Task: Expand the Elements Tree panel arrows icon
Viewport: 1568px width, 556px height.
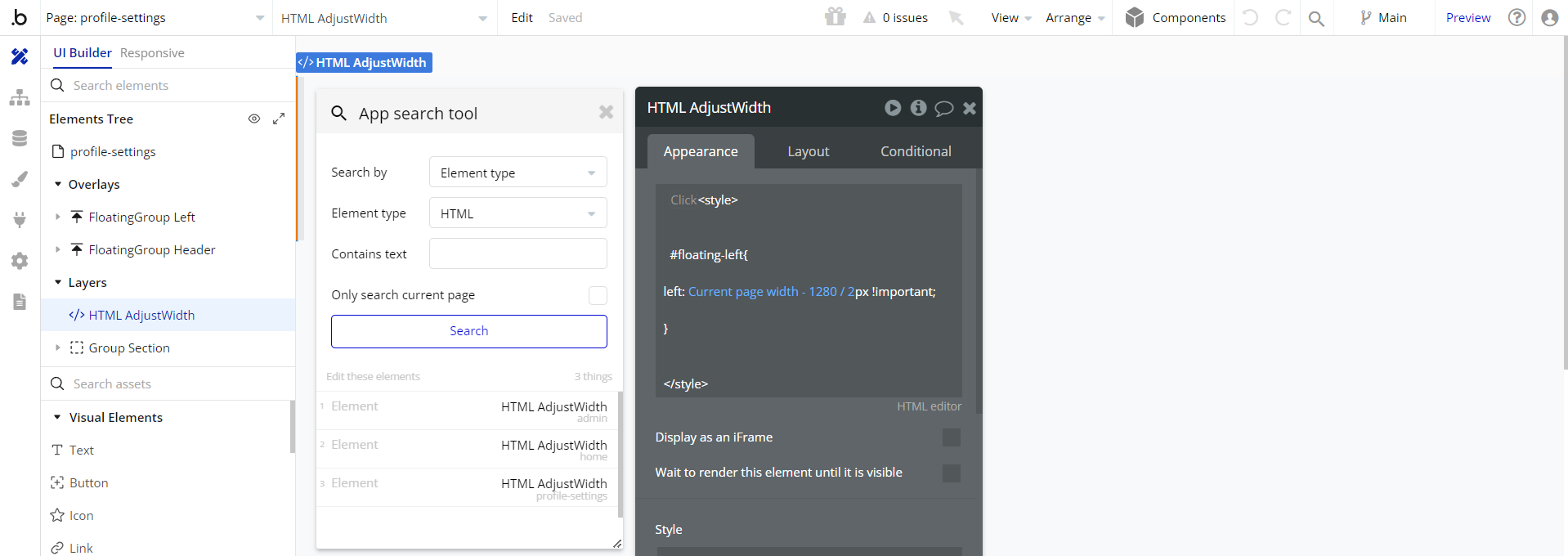Action: tap(279, 119)
